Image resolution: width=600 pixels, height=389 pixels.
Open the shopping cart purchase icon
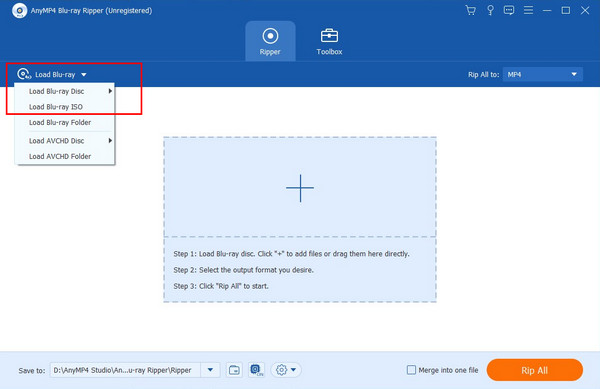[470, 10]
